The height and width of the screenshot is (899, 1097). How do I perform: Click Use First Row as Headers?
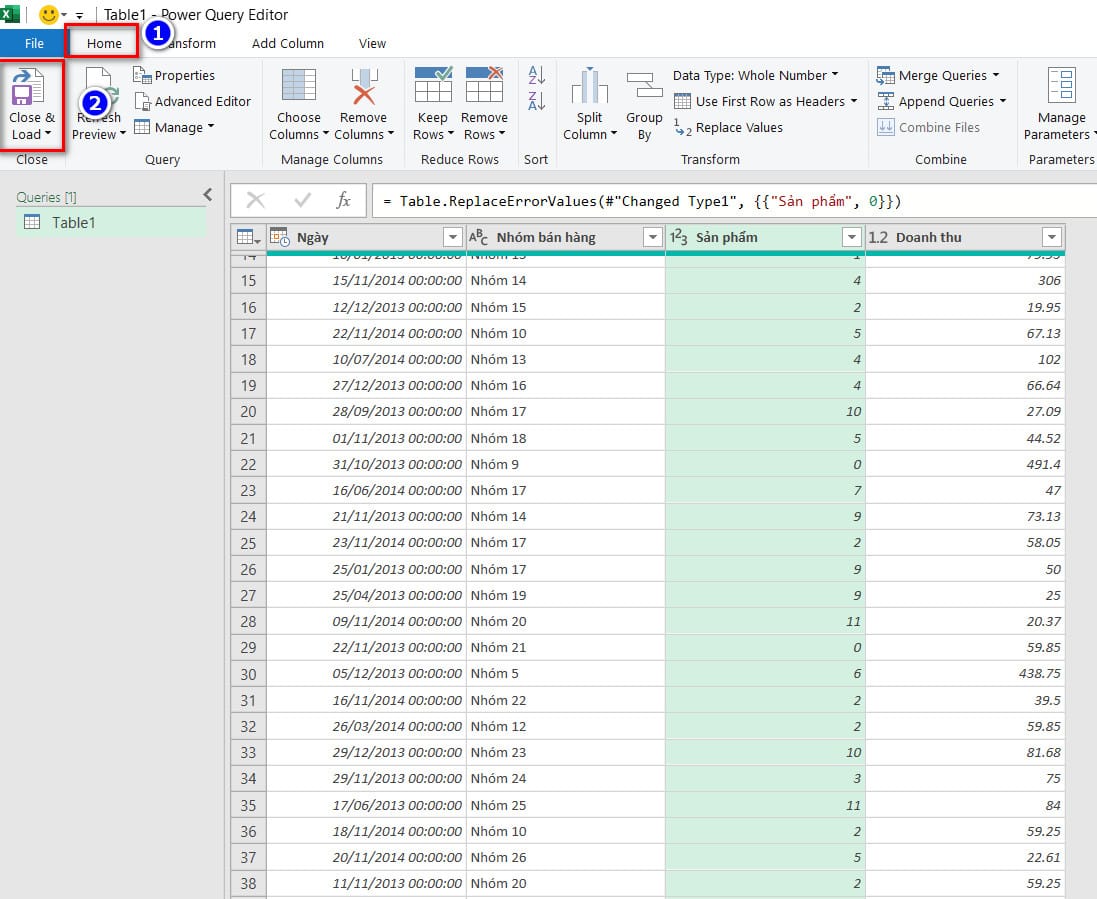tap(768, 101)
